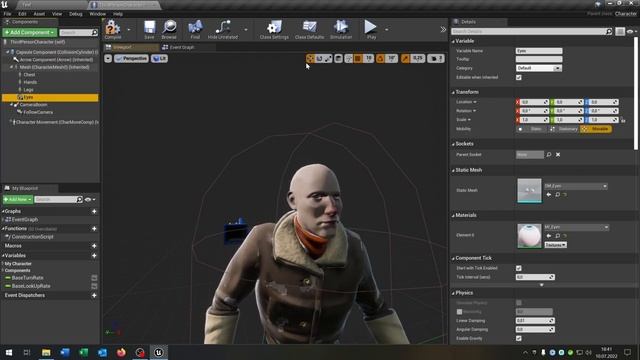The width and height of the screenshot is (640, 360).
Task: Click the Add New button in My Blueprint
Action: coord(18,199)
